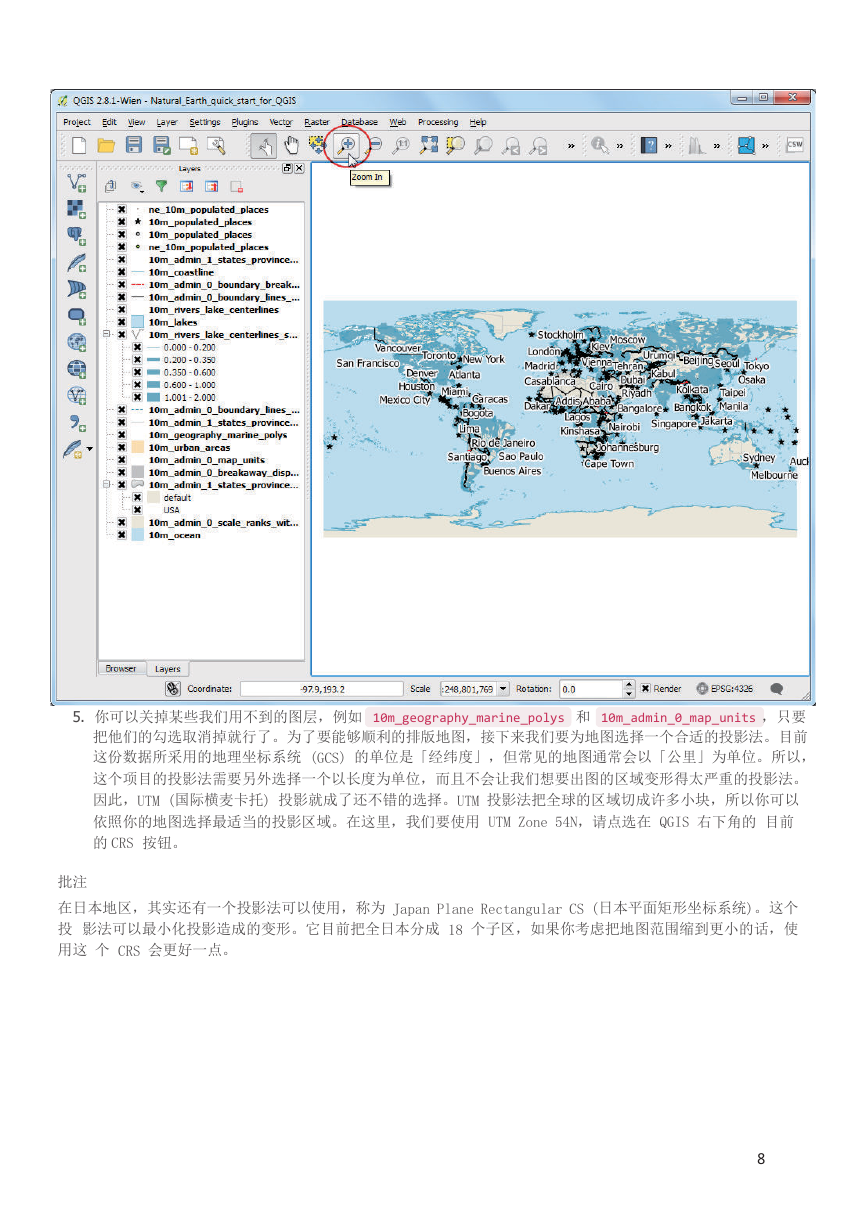
Task: Click the Add Delimited Text Layer comma icon
Action: pyautogui.click(x=77, y=424)
